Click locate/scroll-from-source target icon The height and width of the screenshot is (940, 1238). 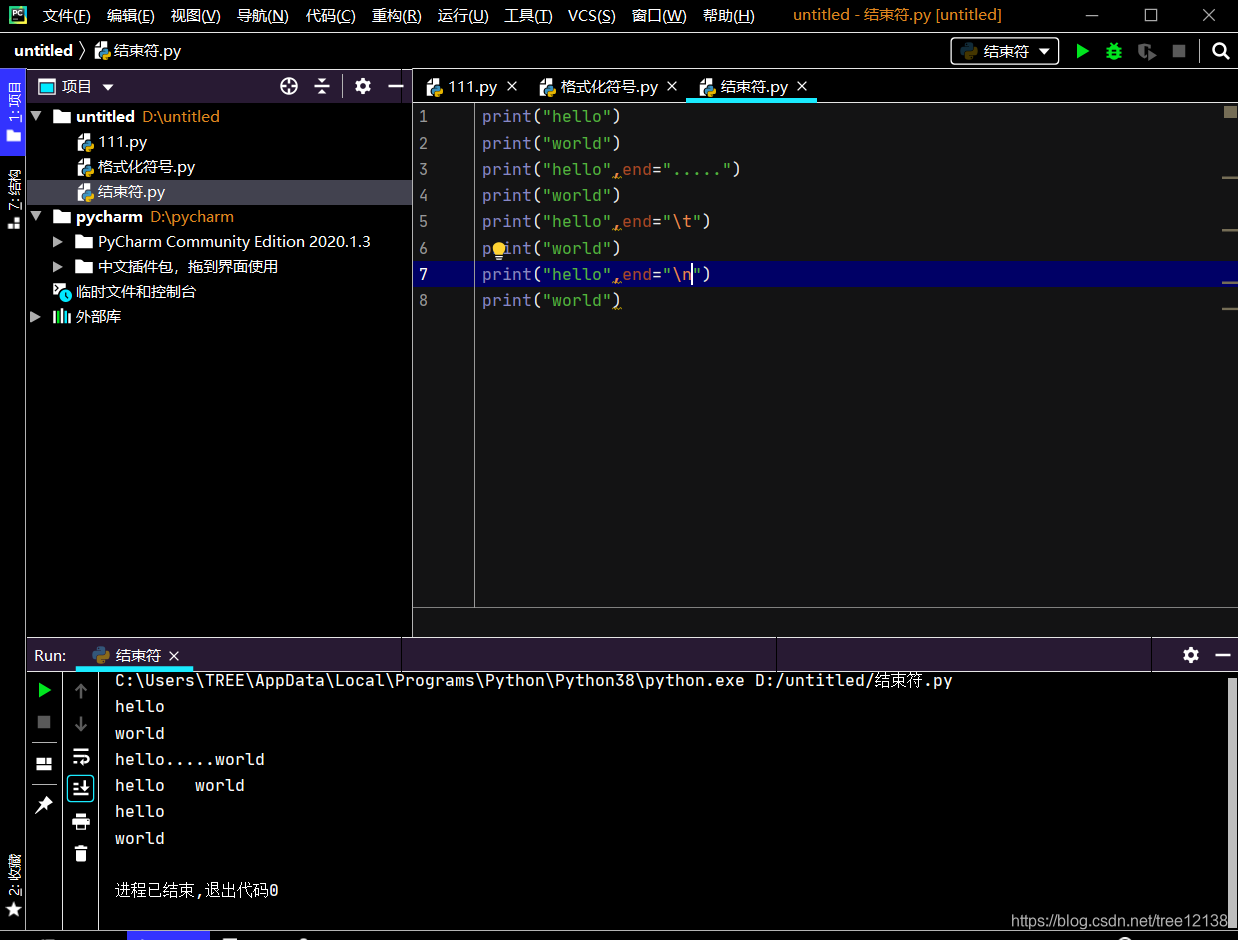coord(289,86)
